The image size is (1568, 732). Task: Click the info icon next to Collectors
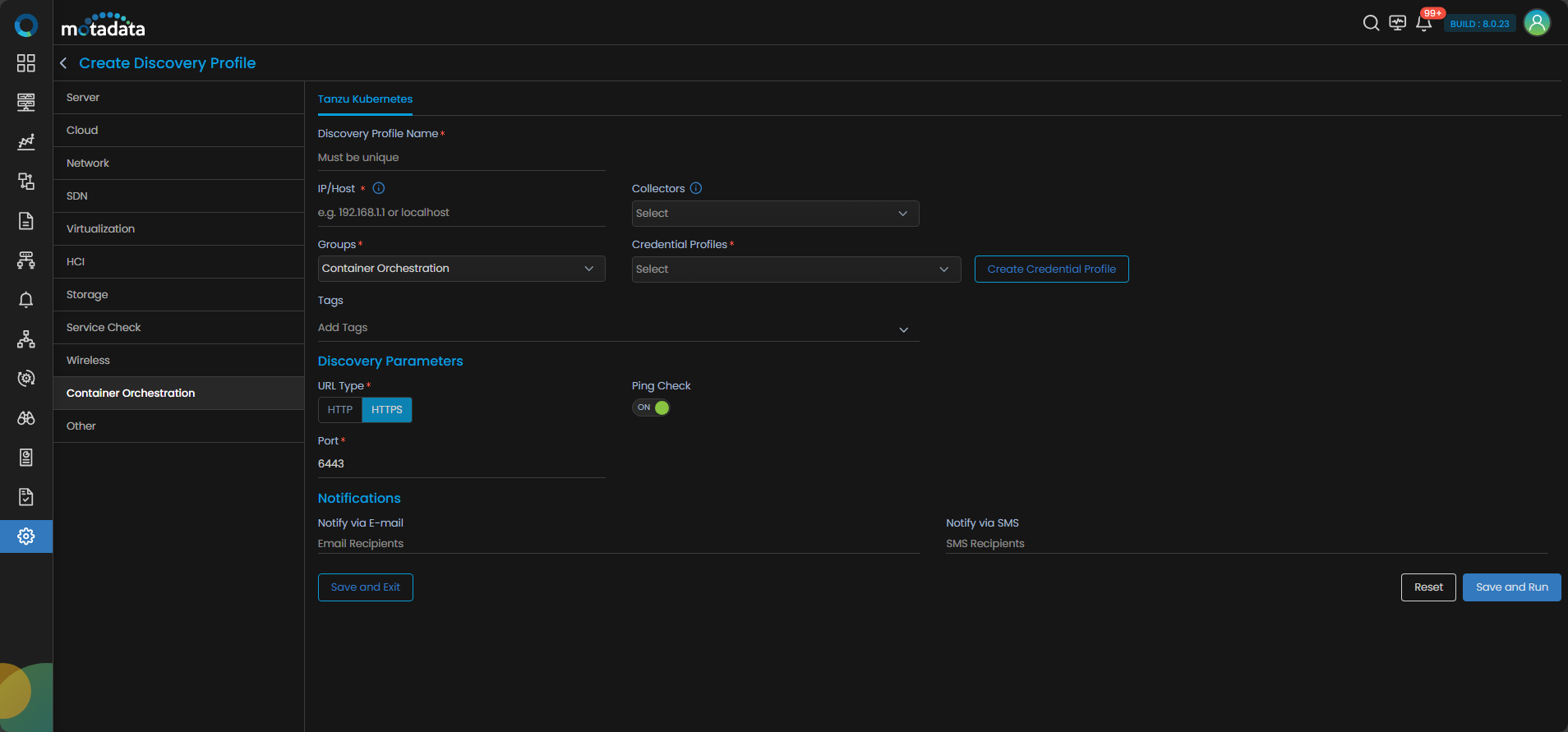[x=696, y=188]
